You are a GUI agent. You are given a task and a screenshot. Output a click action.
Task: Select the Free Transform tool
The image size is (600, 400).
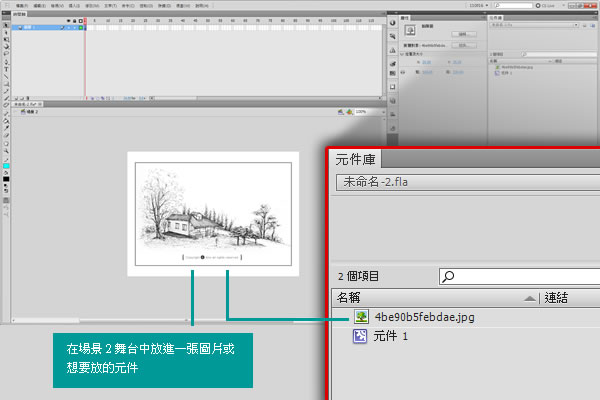coord(6,39)
